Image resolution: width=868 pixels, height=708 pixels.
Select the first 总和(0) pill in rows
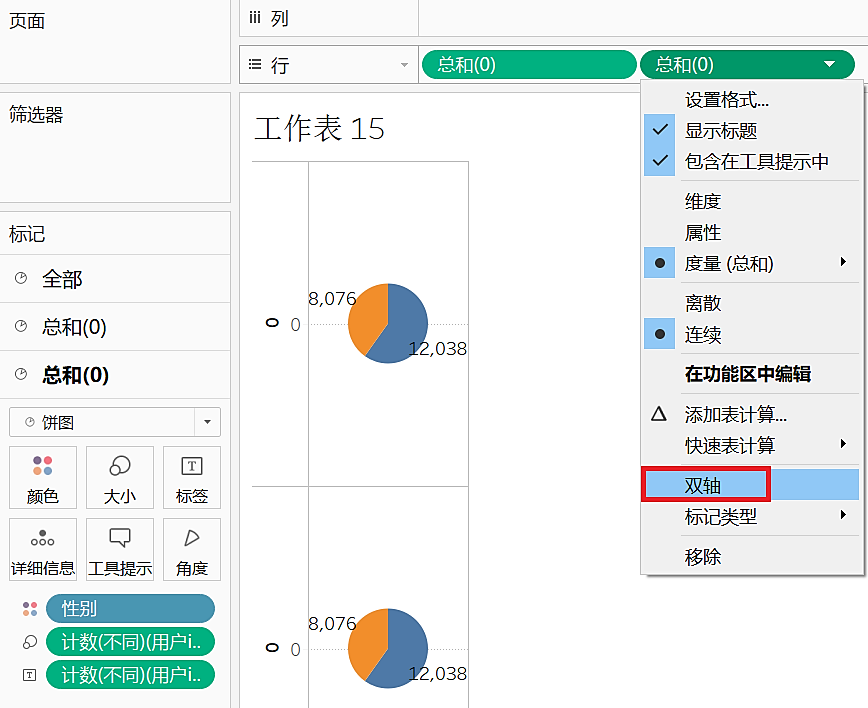529,65
